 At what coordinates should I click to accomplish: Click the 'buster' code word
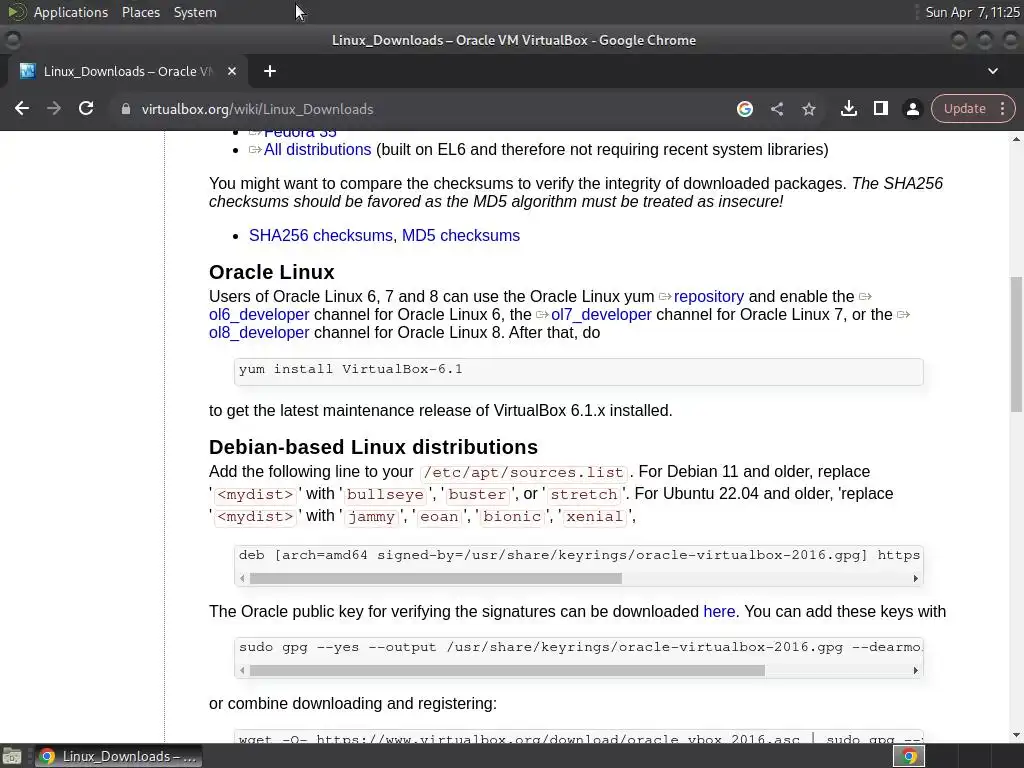(x=477, y=494)
